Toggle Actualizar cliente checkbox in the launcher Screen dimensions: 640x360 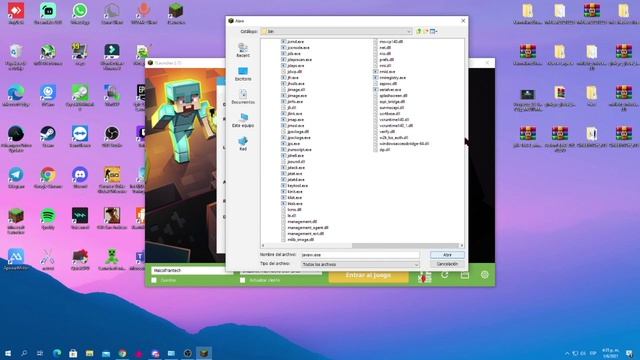pos(242,280)
